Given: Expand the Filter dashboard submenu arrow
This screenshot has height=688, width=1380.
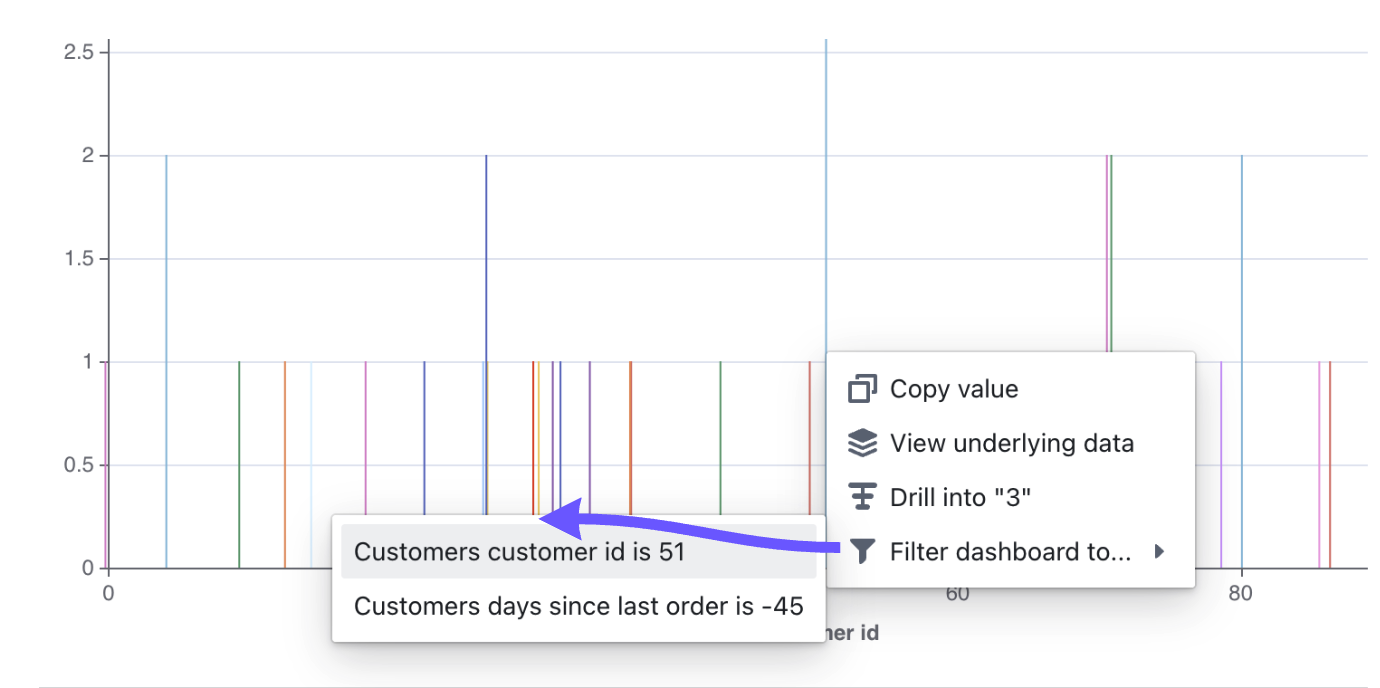Looking at the screenshot, I should coord(1159,551).
